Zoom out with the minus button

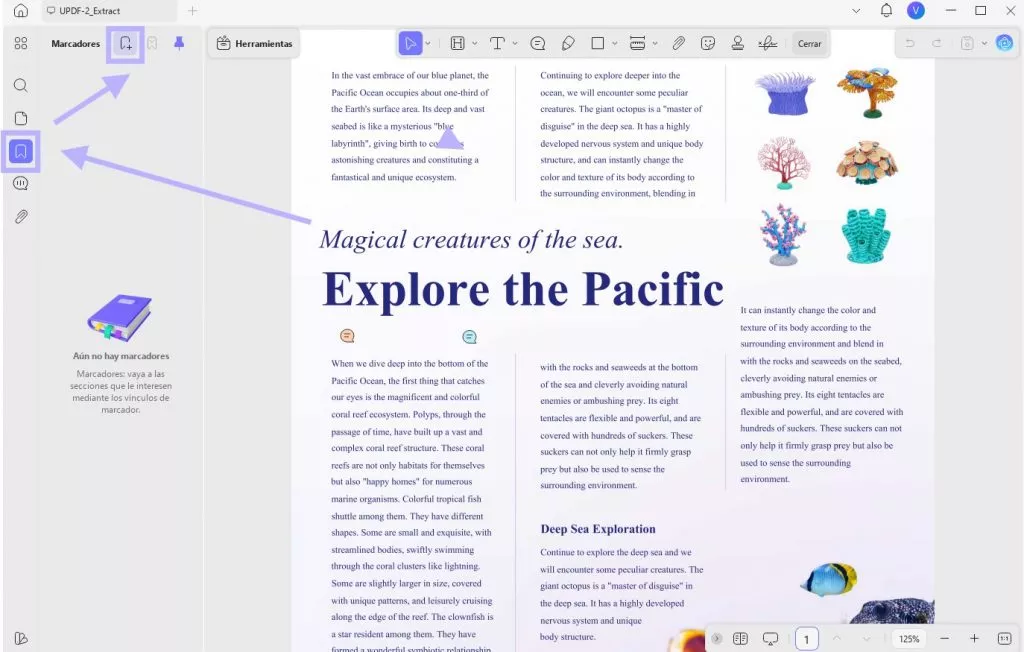coord(944,638)
